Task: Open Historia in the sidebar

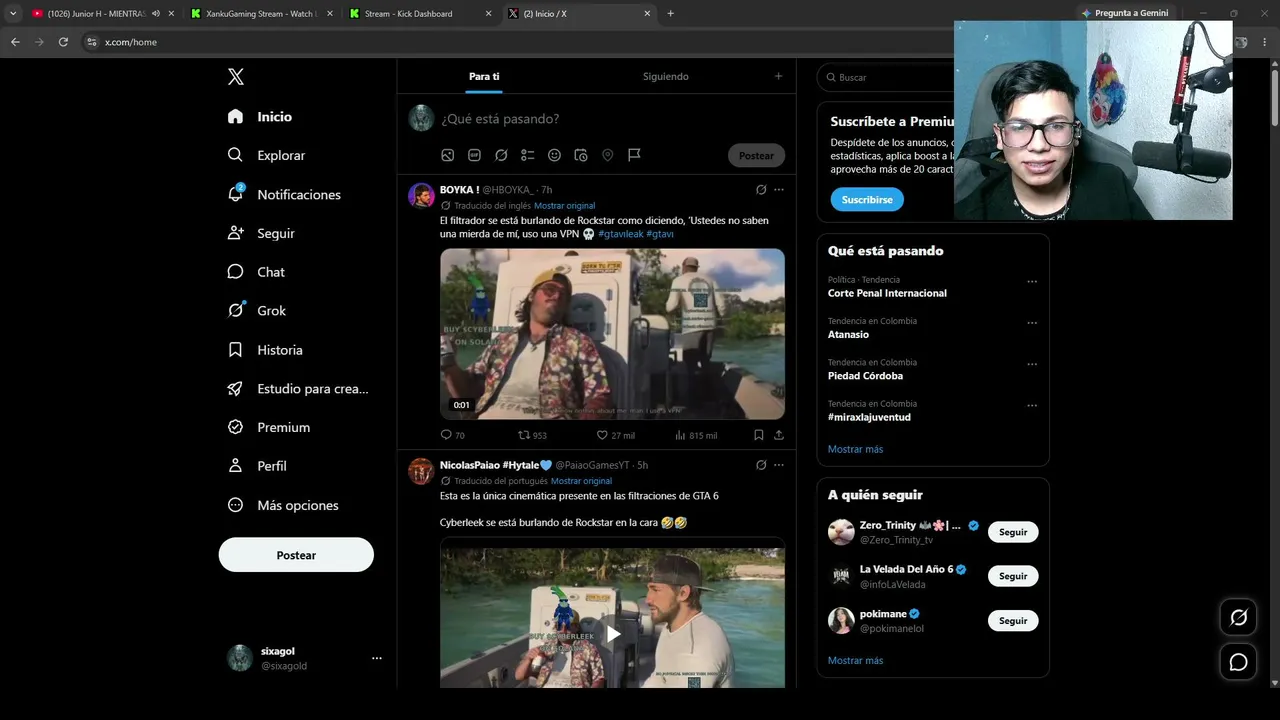Action: pyautogui.click(x=265, y=350)
